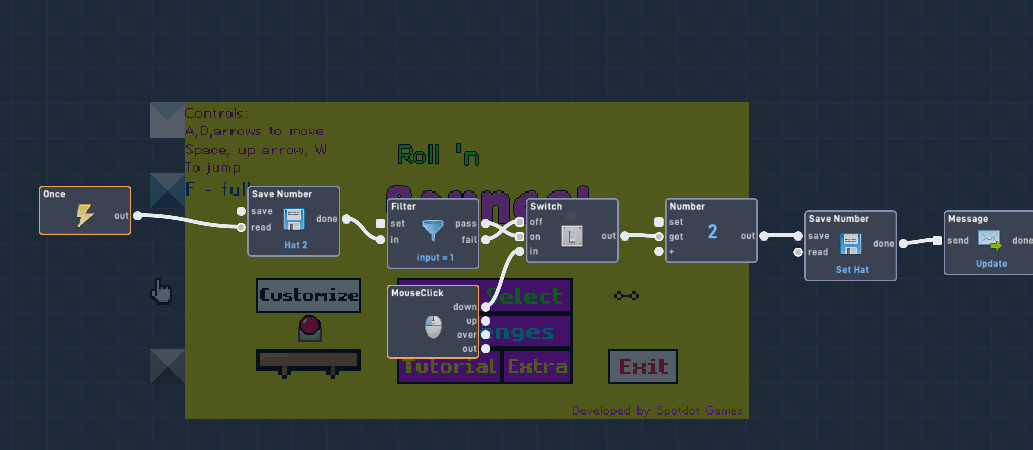Select the Filter node 'in' port
1033x450 pixels.
(380, 240)
